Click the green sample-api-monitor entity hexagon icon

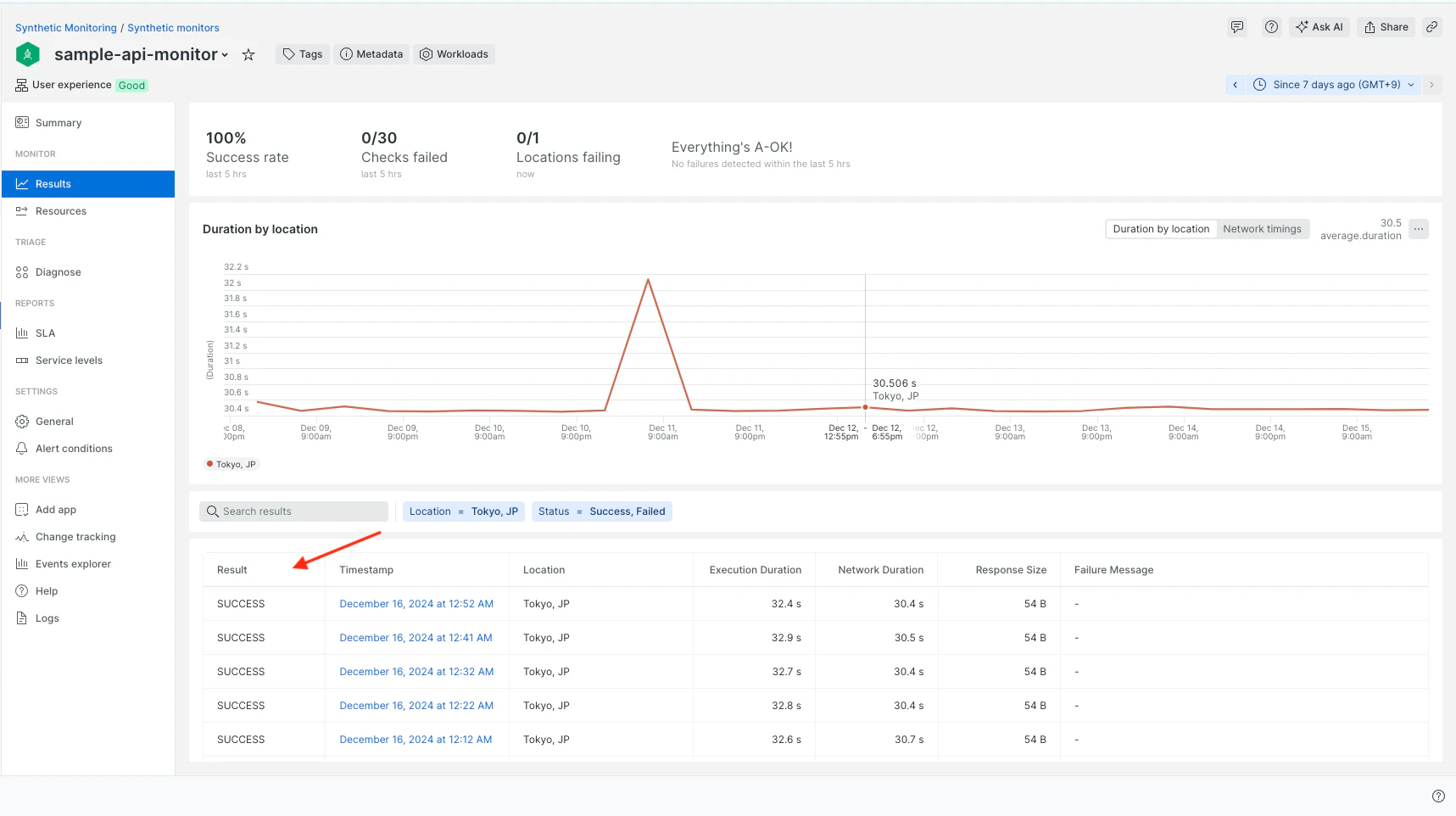(x=28, y=54)
